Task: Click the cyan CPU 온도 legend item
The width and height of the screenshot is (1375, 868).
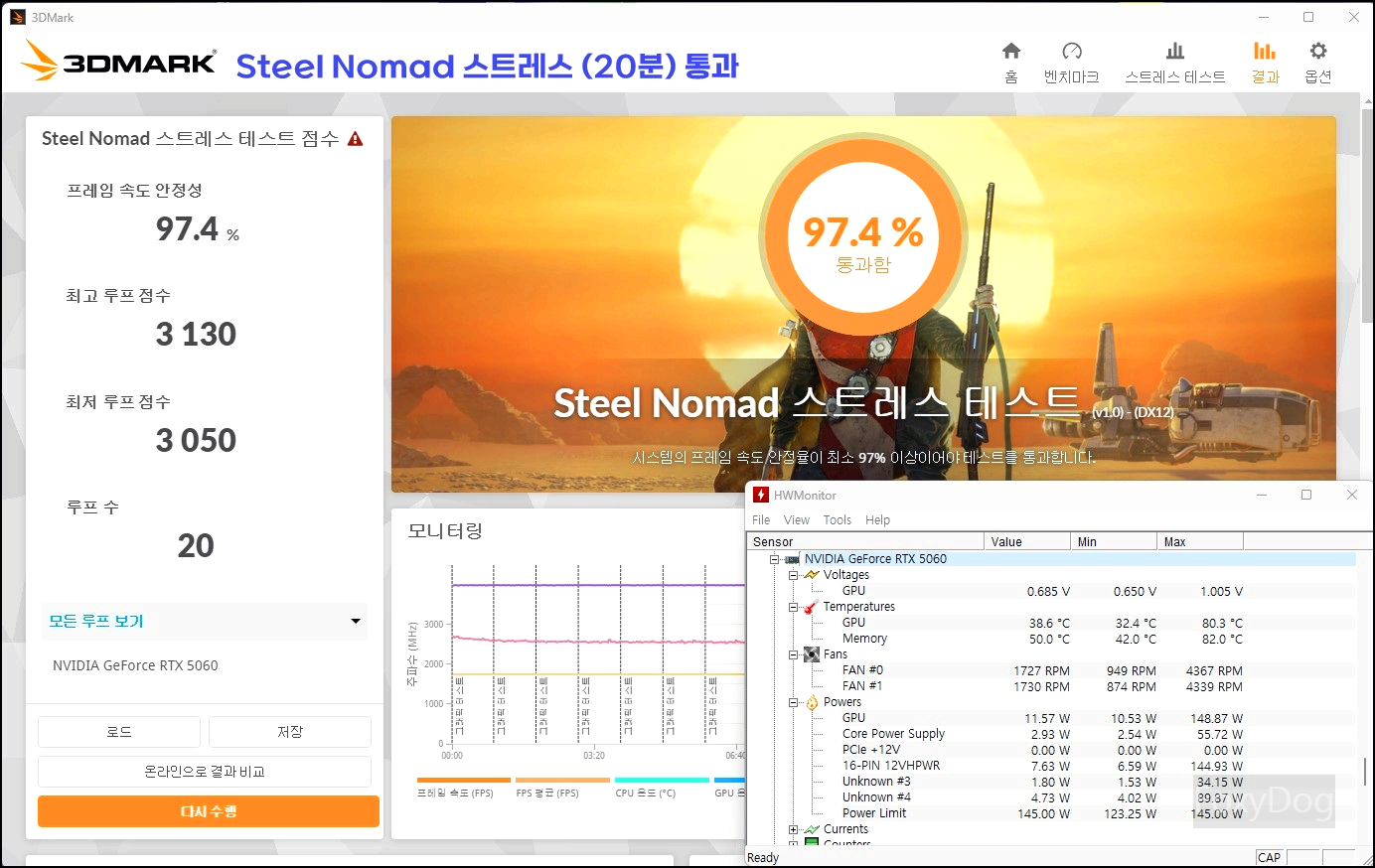Action: pos(662,788)
